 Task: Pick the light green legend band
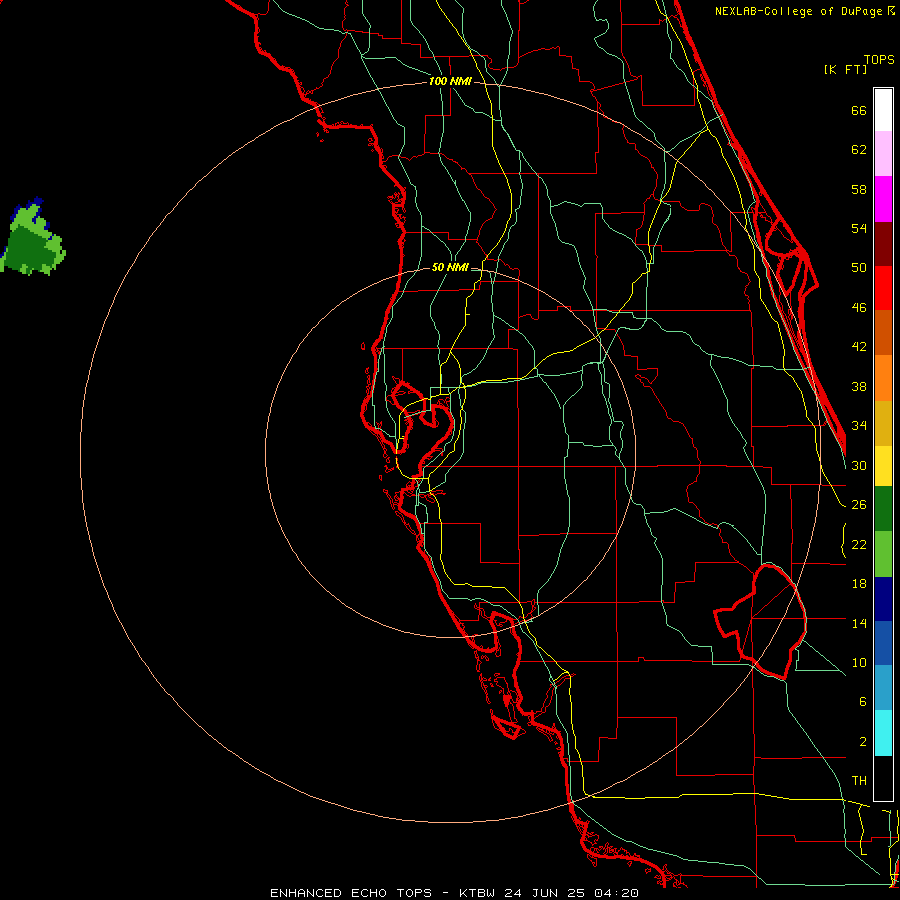pyautogui.click(x=883, y=554)
